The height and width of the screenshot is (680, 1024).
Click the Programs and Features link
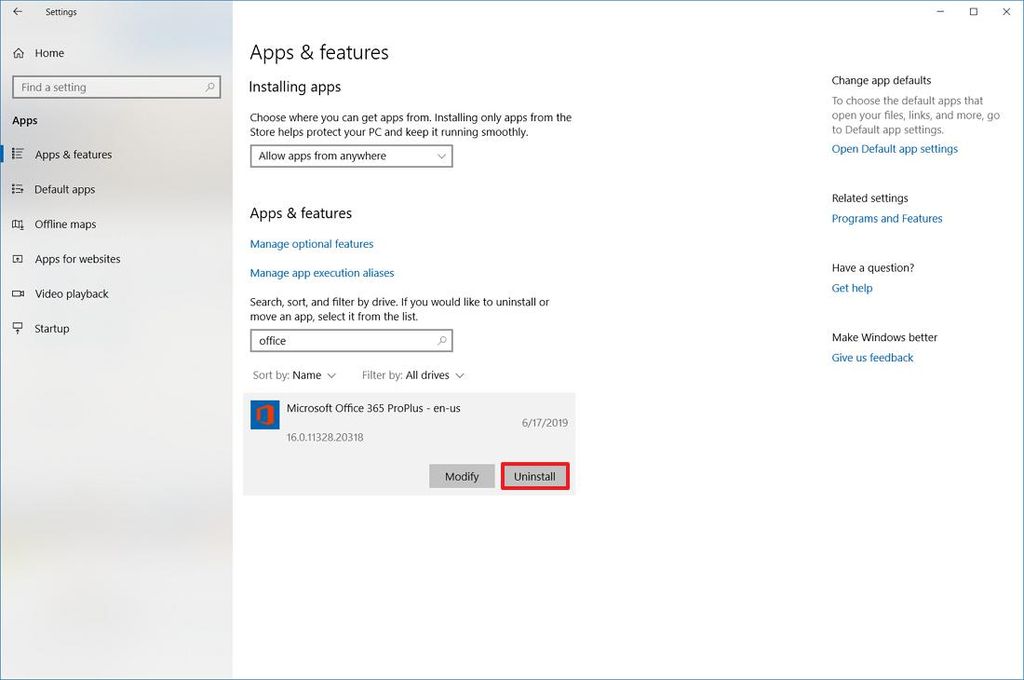click(886, 218)
